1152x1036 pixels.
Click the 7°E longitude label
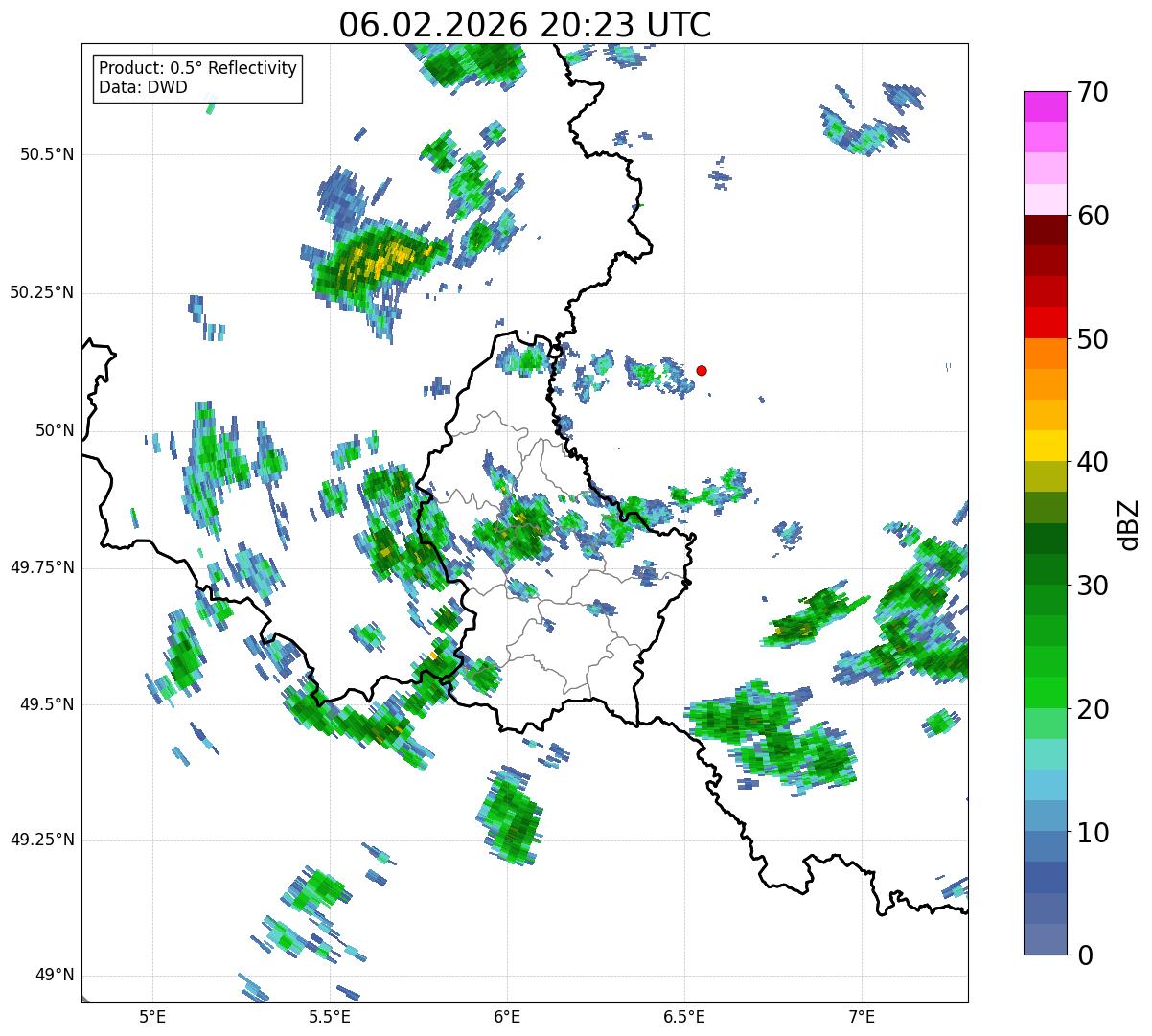862,1016
